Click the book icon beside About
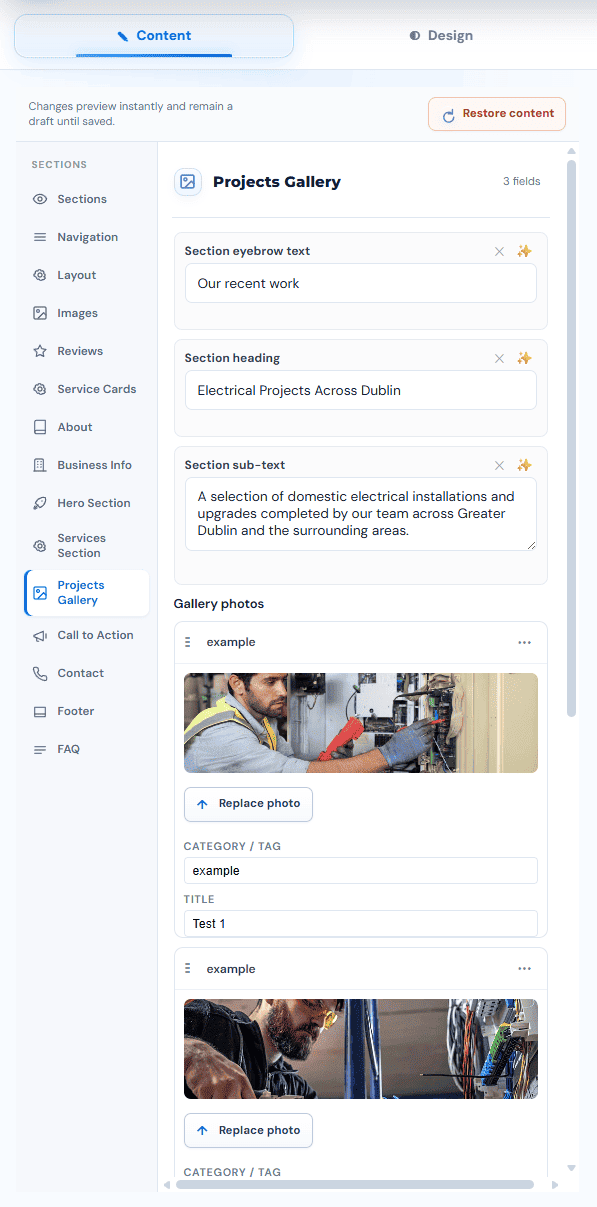 point(40,427)
